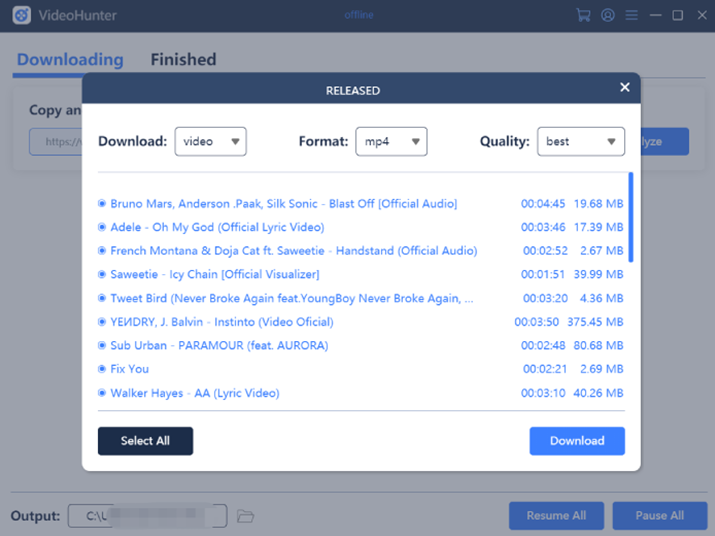This screenshot has width=715, height=536.
Task: Open the user account icon
Action: pyautogui.click(x=607, y=15)
